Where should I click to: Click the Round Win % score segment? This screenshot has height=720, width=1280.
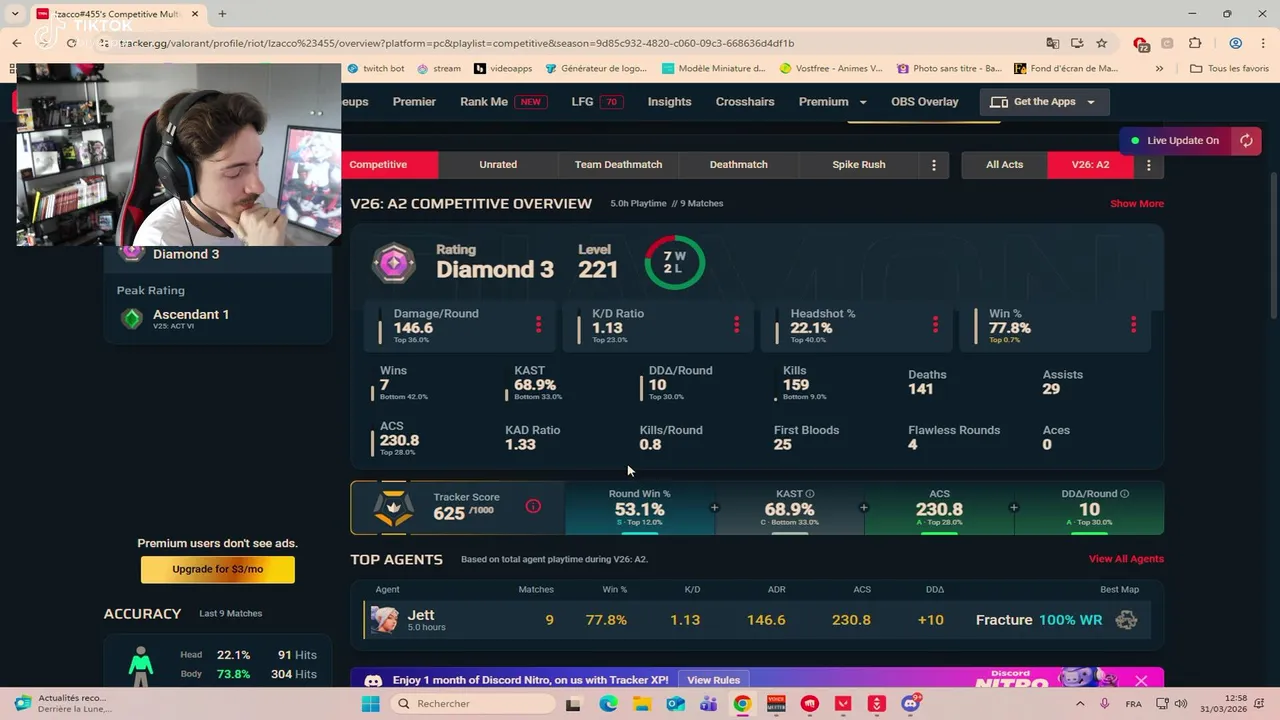pyautogui.click(x=640, y=508)
